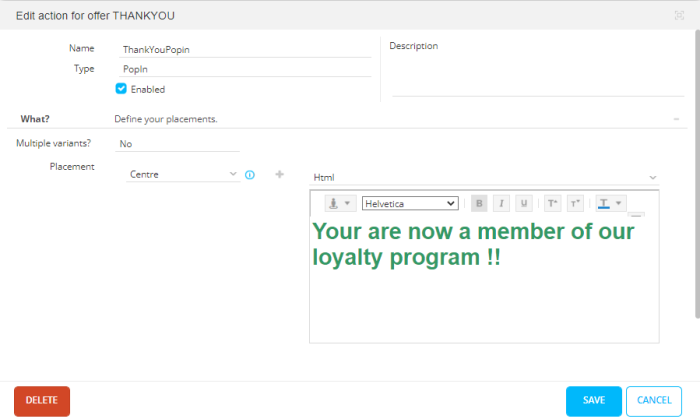
Task: Collapse the What? section
Action: point(677,119)
